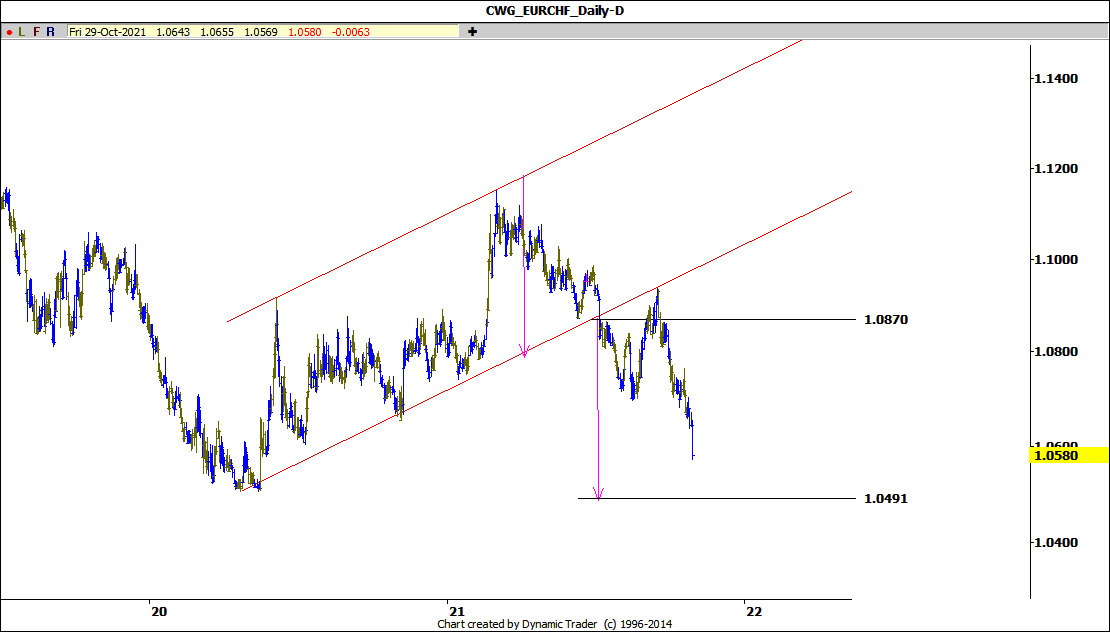Viewport: 1110px width, 632px height.
Task: Click the year 22 time axis label
Action: (x=755, y=611)
